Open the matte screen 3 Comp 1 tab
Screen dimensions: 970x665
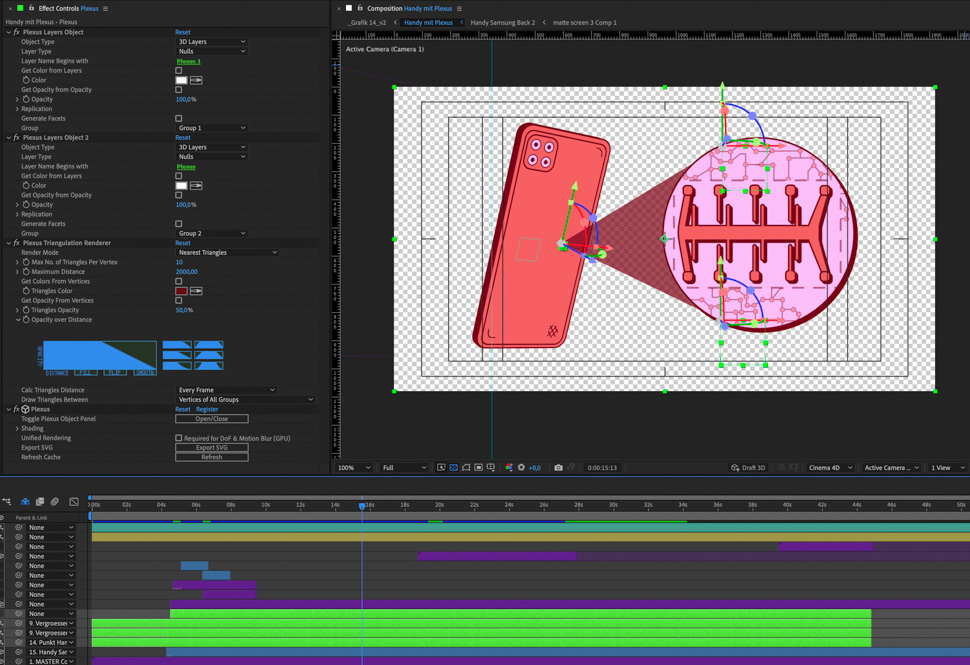click(584, 22)
